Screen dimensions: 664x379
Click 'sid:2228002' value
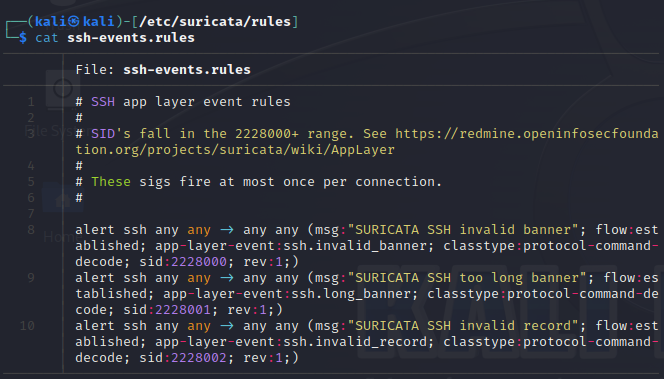click(x=183, y=358)
